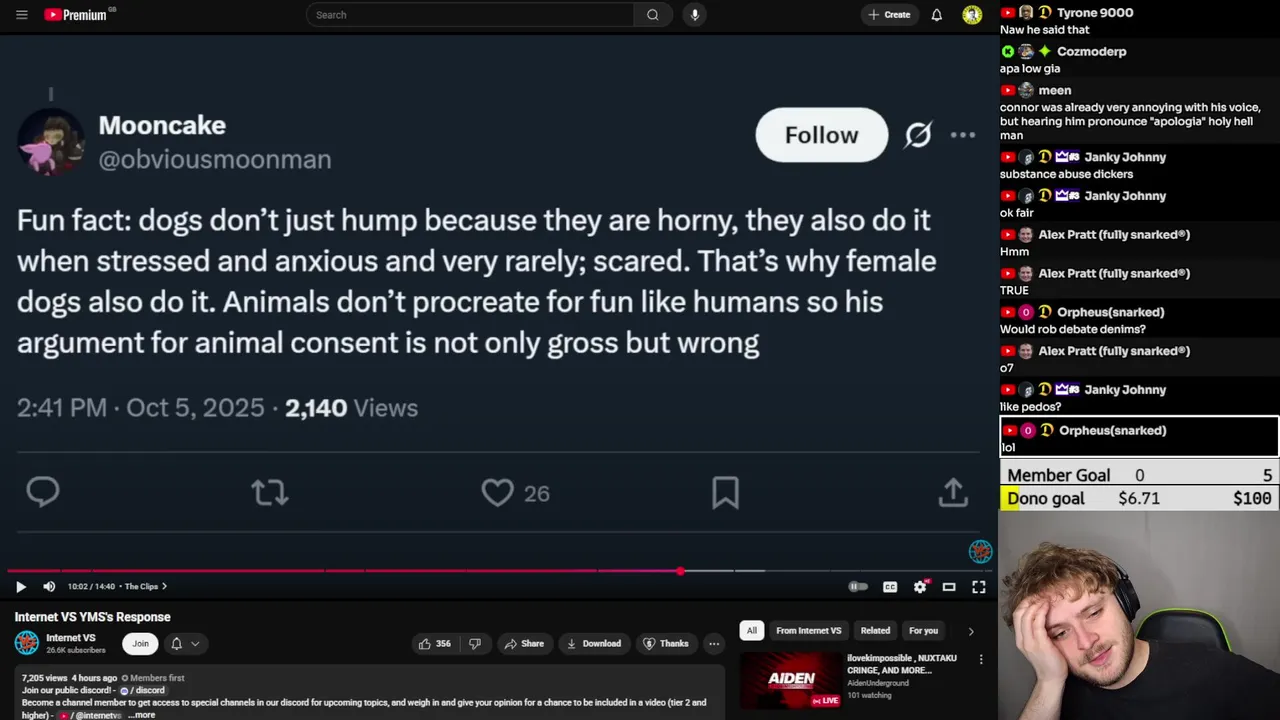1280x720 pixels.
Task: Expand the channel notification bell dropdown
Action: 184,644
